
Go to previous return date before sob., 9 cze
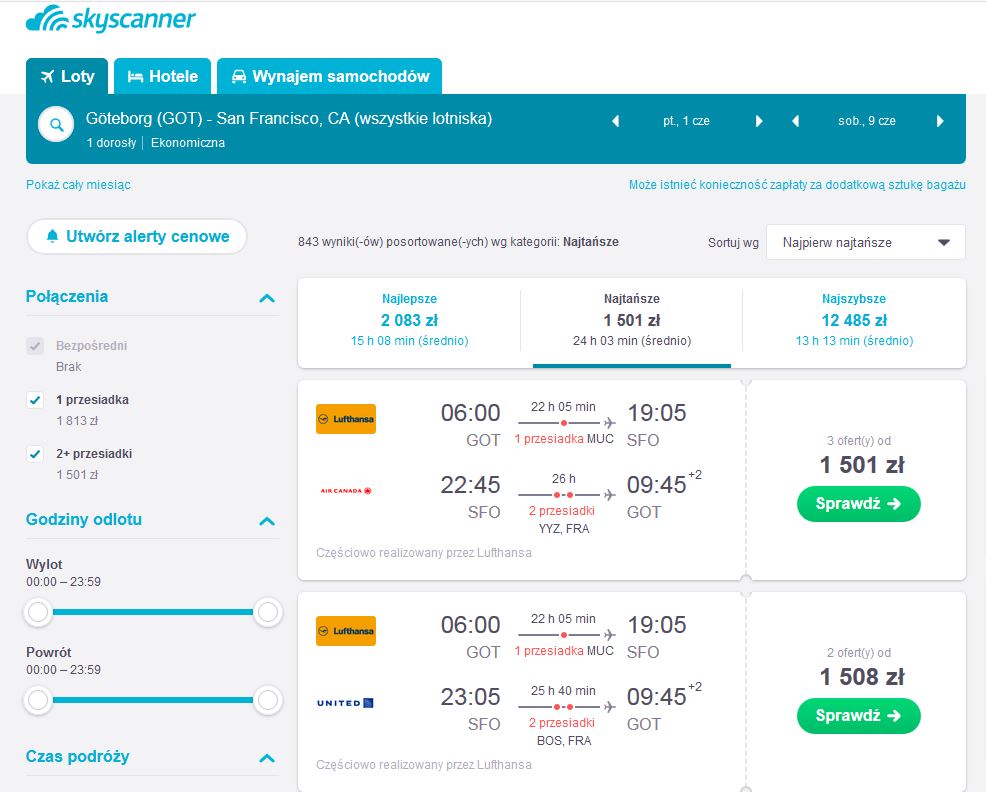[x=795, y=121]
